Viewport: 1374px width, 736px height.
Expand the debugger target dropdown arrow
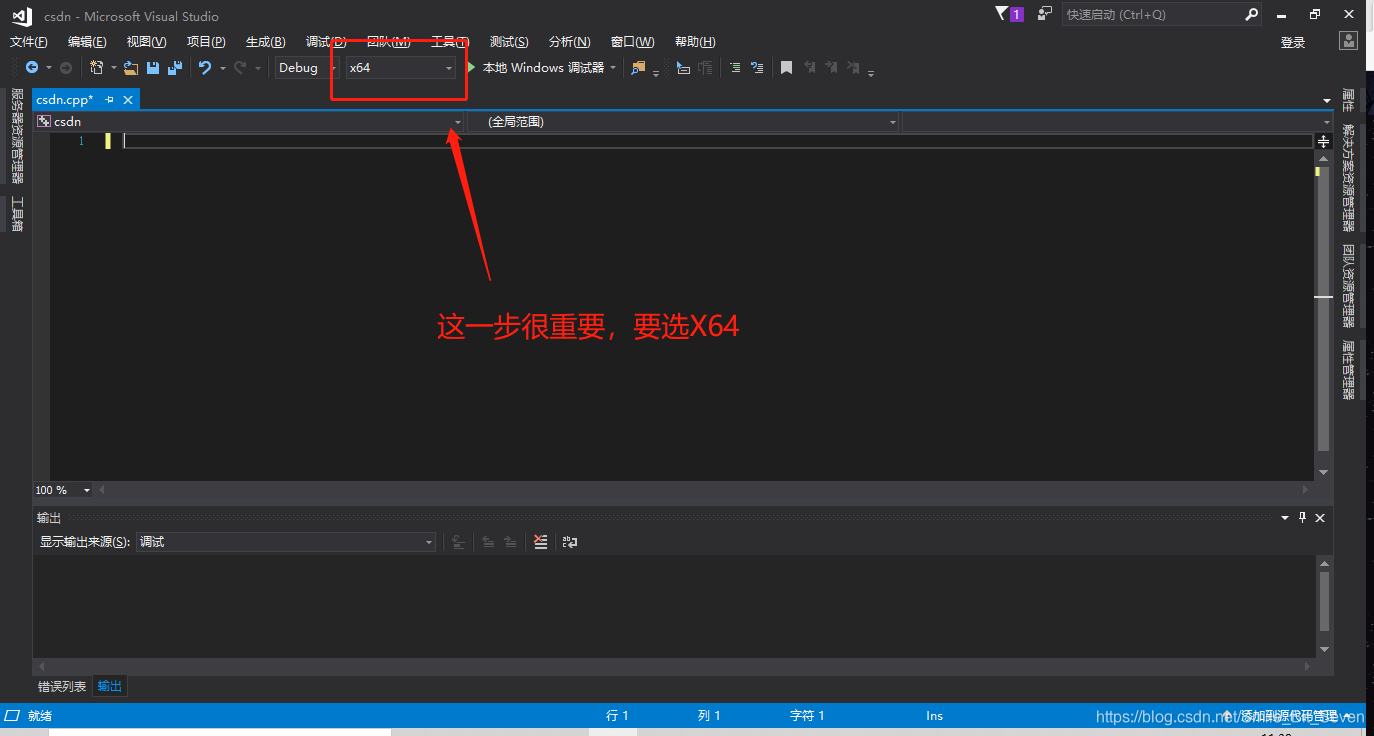(613, 68)
